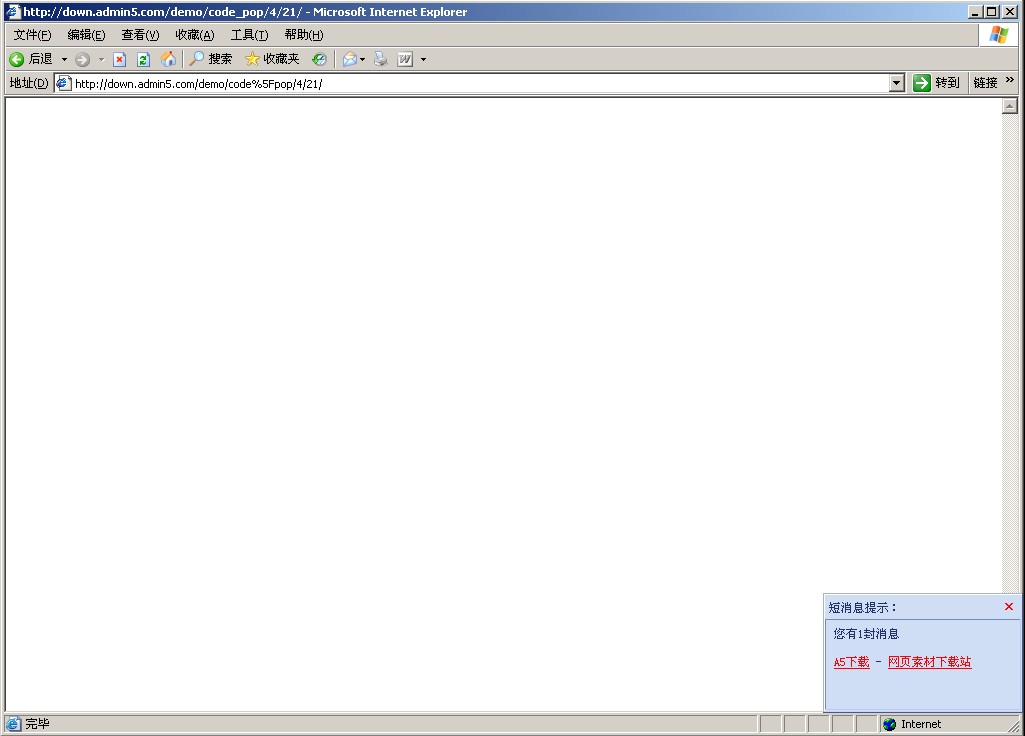Screen dimensions: 1025x736
Task: Click the Refresh page icon
Action: click(x=143, y=59)
